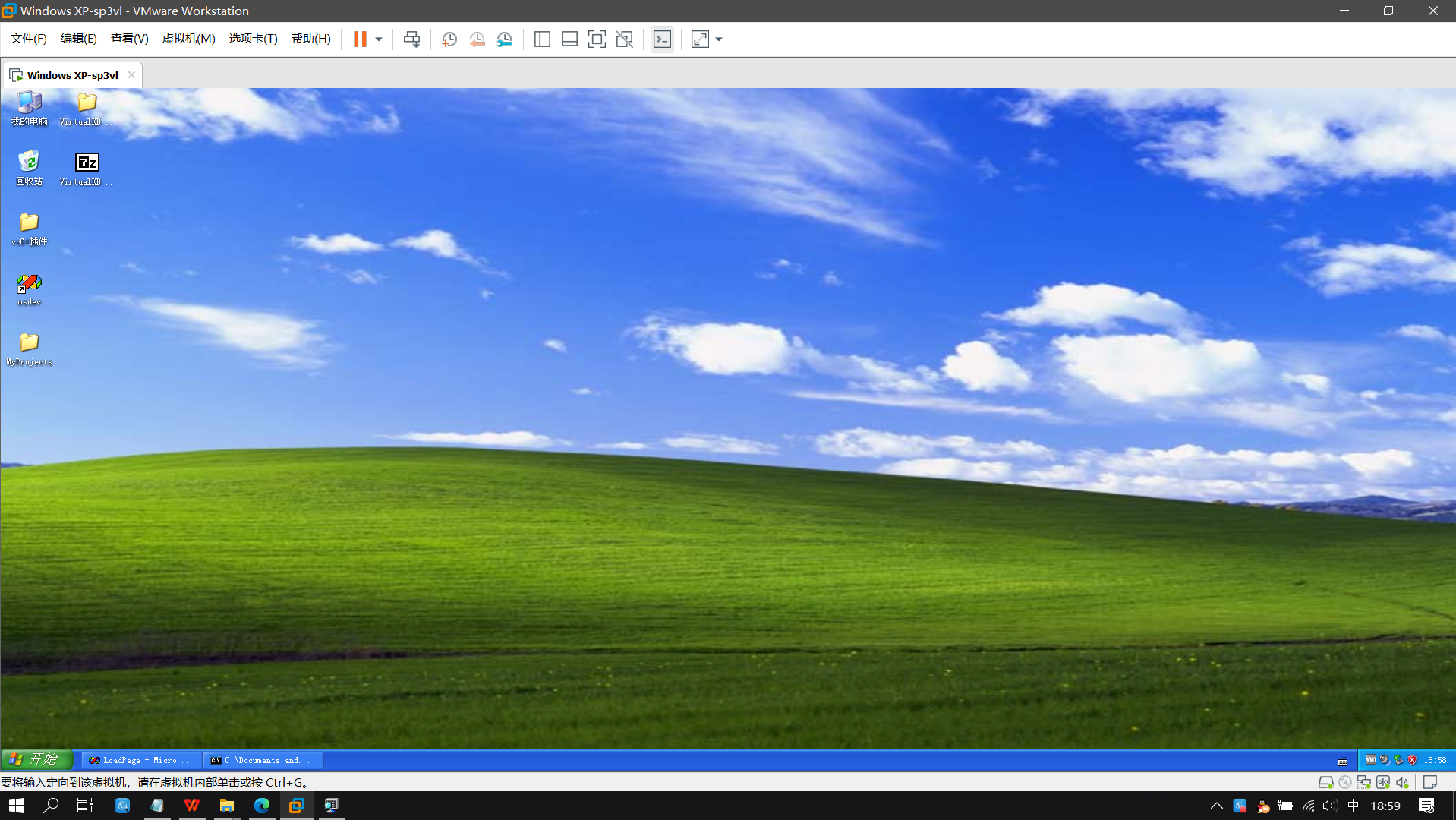Viewport: 1456px width, 820px height.
Task: Enter full screen mode
Action: (x=597, y=39)
